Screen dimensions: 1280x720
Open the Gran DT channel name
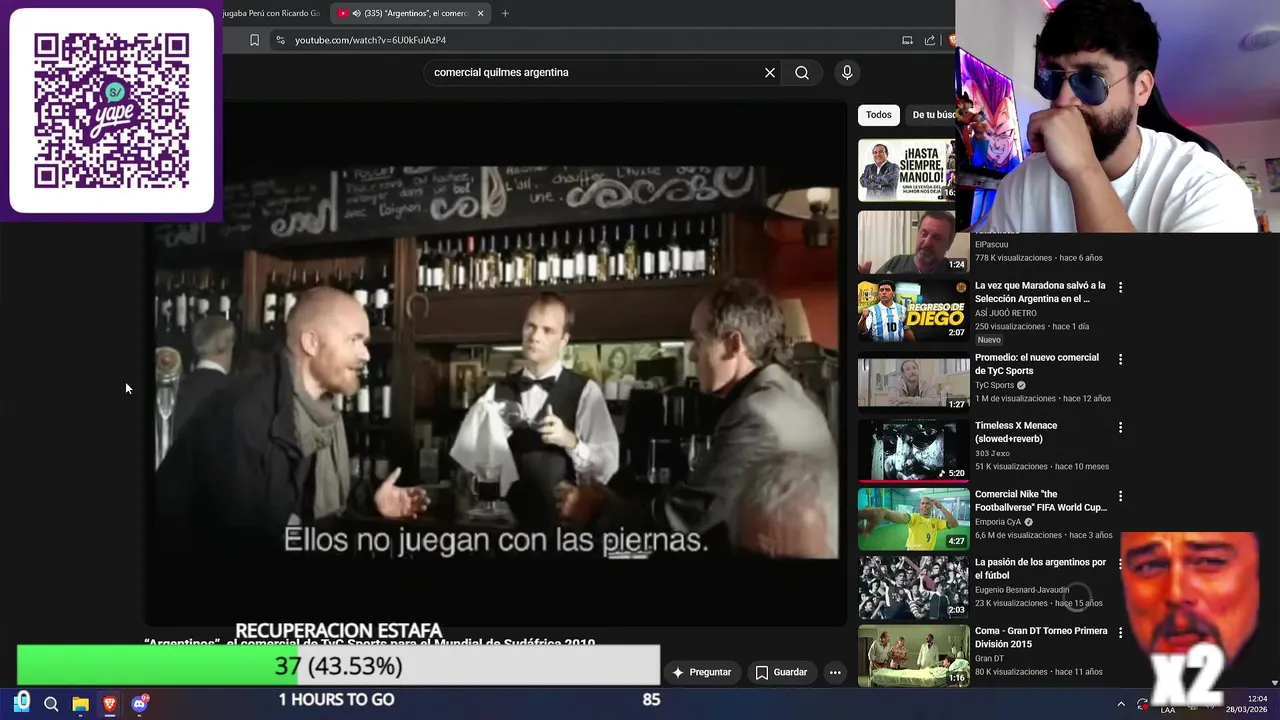click(990, 658)
